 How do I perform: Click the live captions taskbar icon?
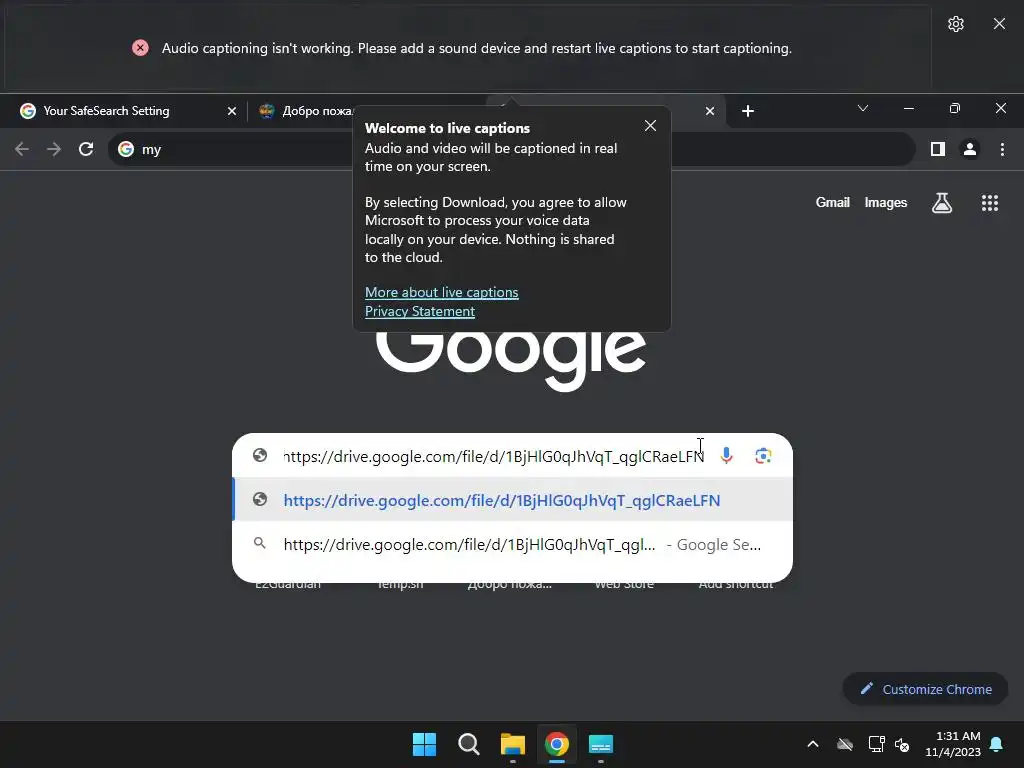(x=600, y=744)
